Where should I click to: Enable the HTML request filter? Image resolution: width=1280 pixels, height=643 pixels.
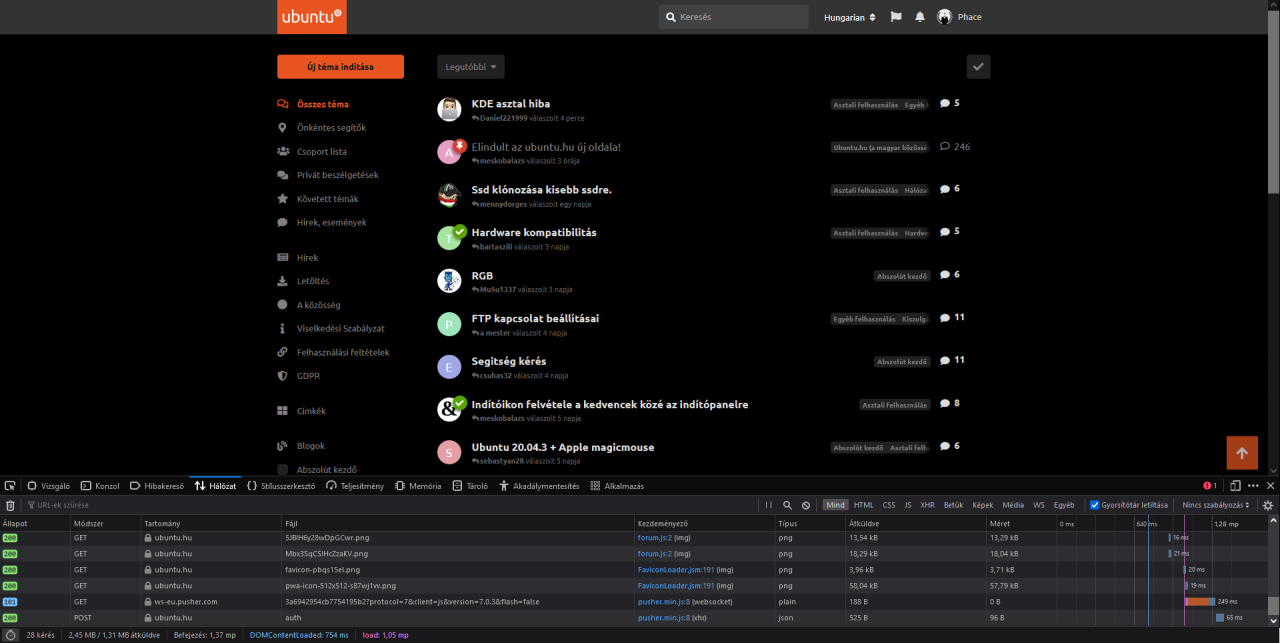(863, 505)
